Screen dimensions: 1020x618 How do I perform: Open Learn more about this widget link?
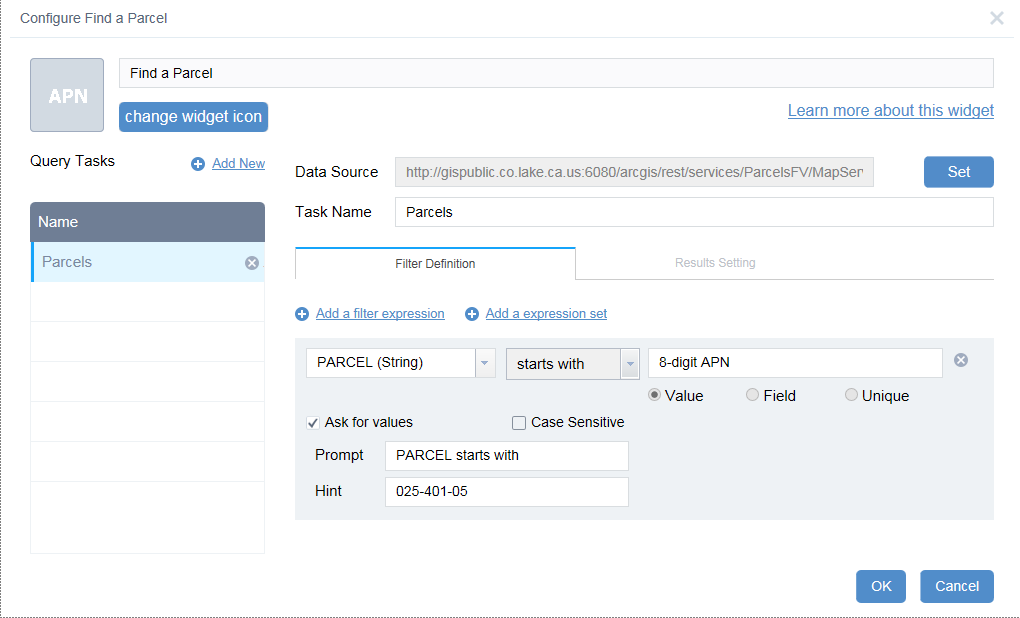[x=890, y=111]
